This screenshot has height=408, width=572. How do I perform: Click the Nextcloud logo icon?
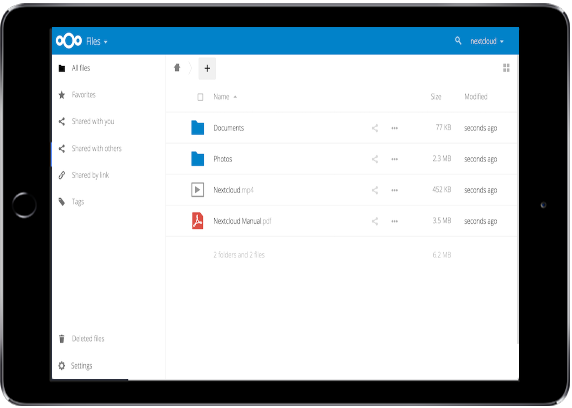(69, 41)
